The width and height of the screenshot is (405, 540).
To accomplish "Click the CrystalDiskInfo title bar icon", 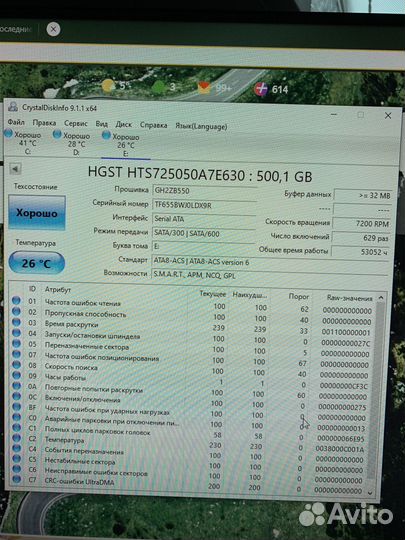I will 13,106.
